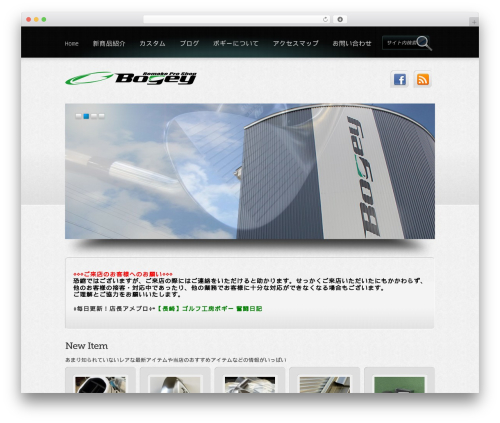Open the Facebook page icon
The image size is (500, 423).
399,79
